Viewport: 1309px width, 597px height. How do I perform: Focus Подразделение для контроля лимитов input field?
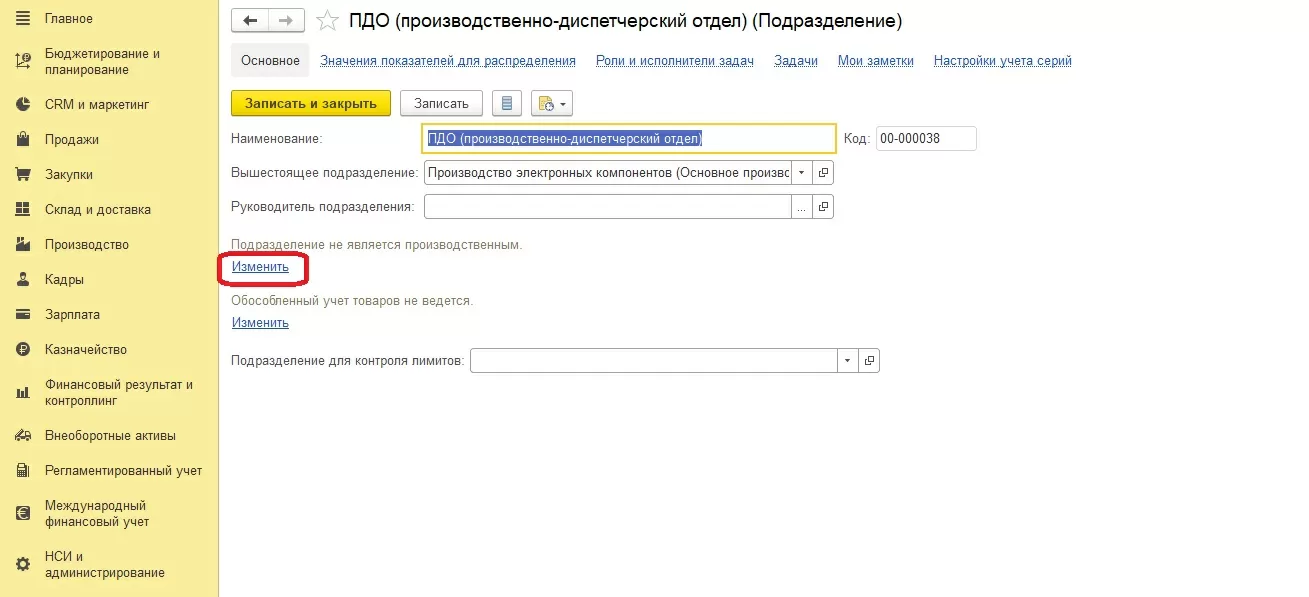coord(654,361)
